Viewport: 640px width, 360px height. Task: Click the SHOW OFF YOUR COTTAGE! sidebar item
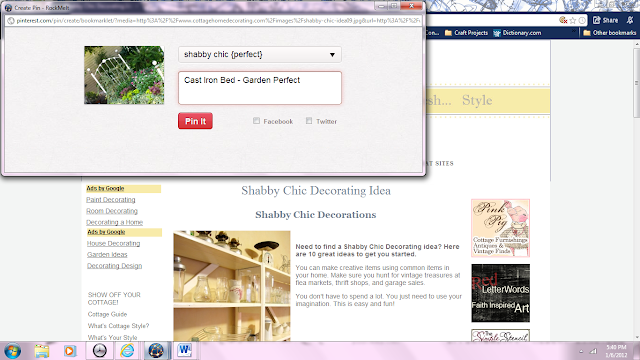tap(114, 298)
